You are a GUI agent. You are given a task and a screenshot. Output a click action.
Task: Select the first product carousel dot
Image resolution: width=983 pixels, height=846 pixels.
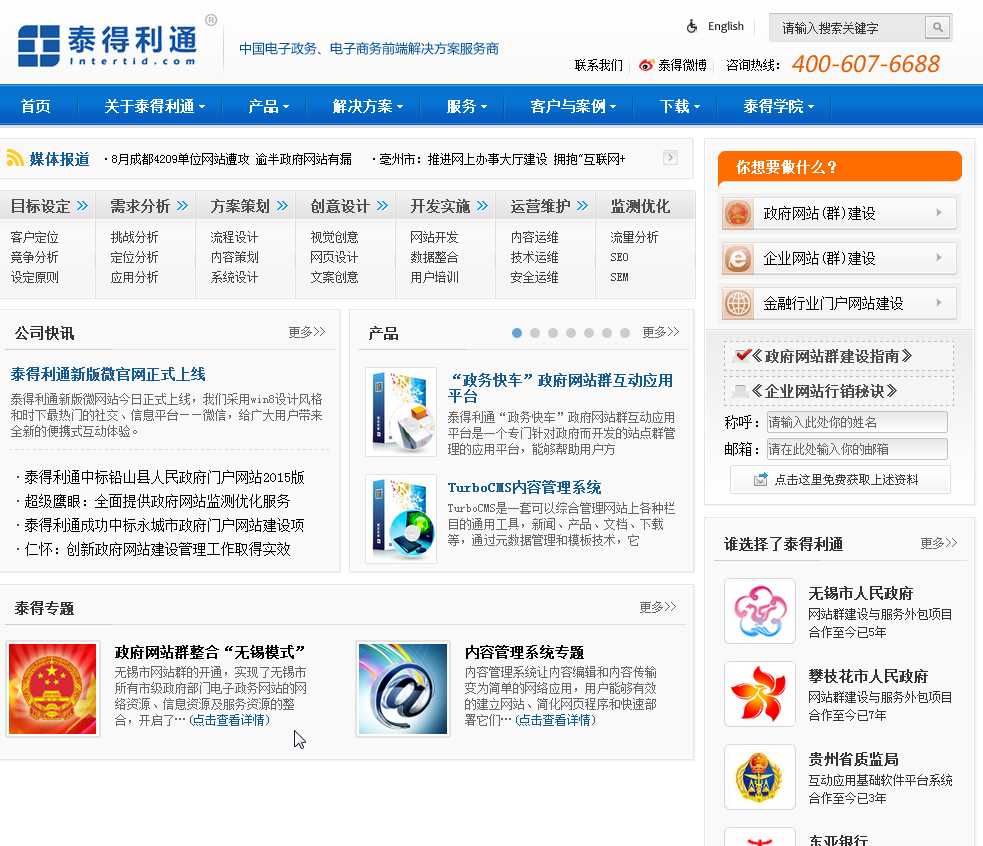pos(517,333)
